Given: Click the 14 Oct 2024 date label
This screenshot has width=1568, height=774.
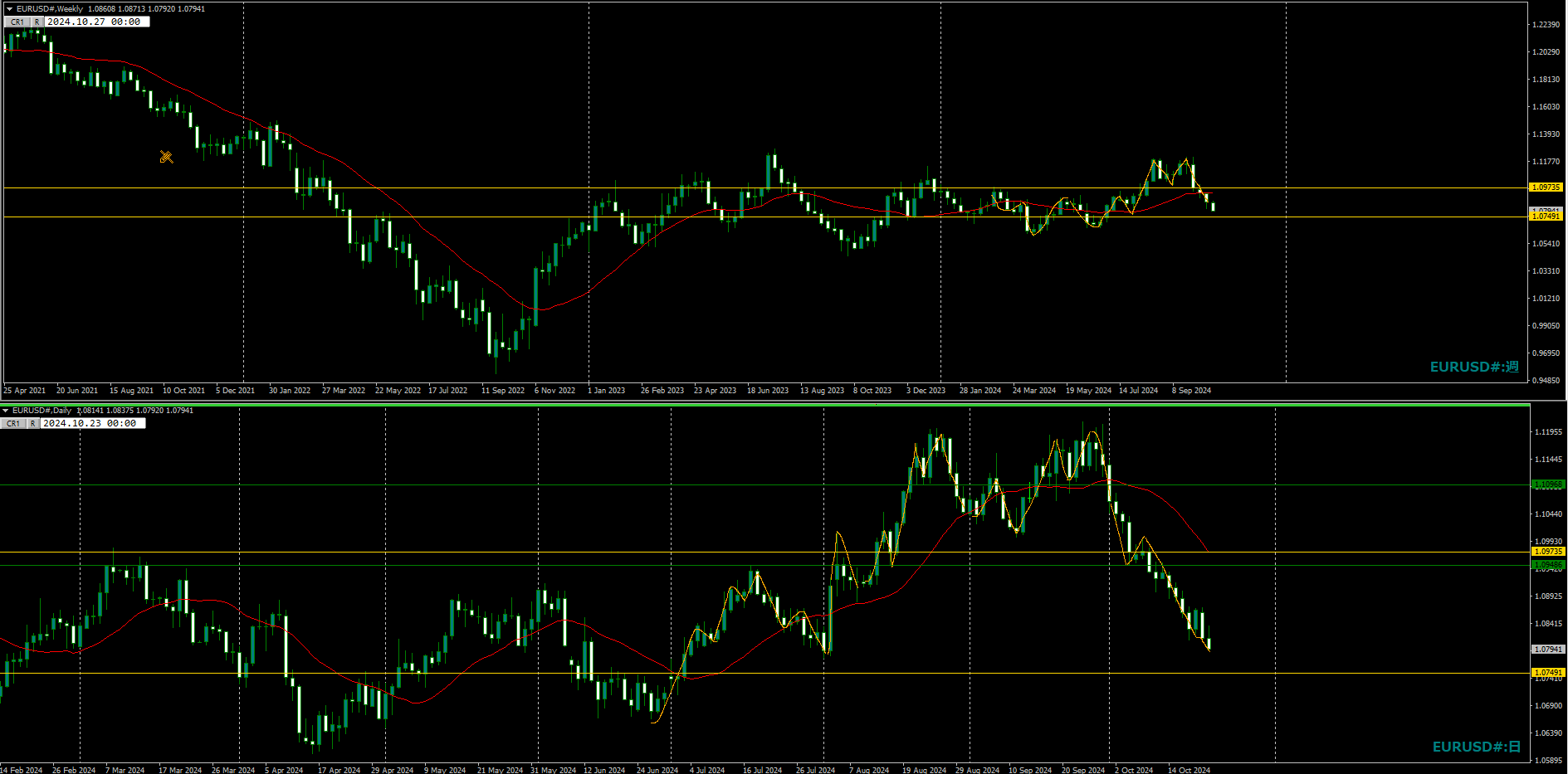Looking at the screenshot, I should tap(1189, 771).
